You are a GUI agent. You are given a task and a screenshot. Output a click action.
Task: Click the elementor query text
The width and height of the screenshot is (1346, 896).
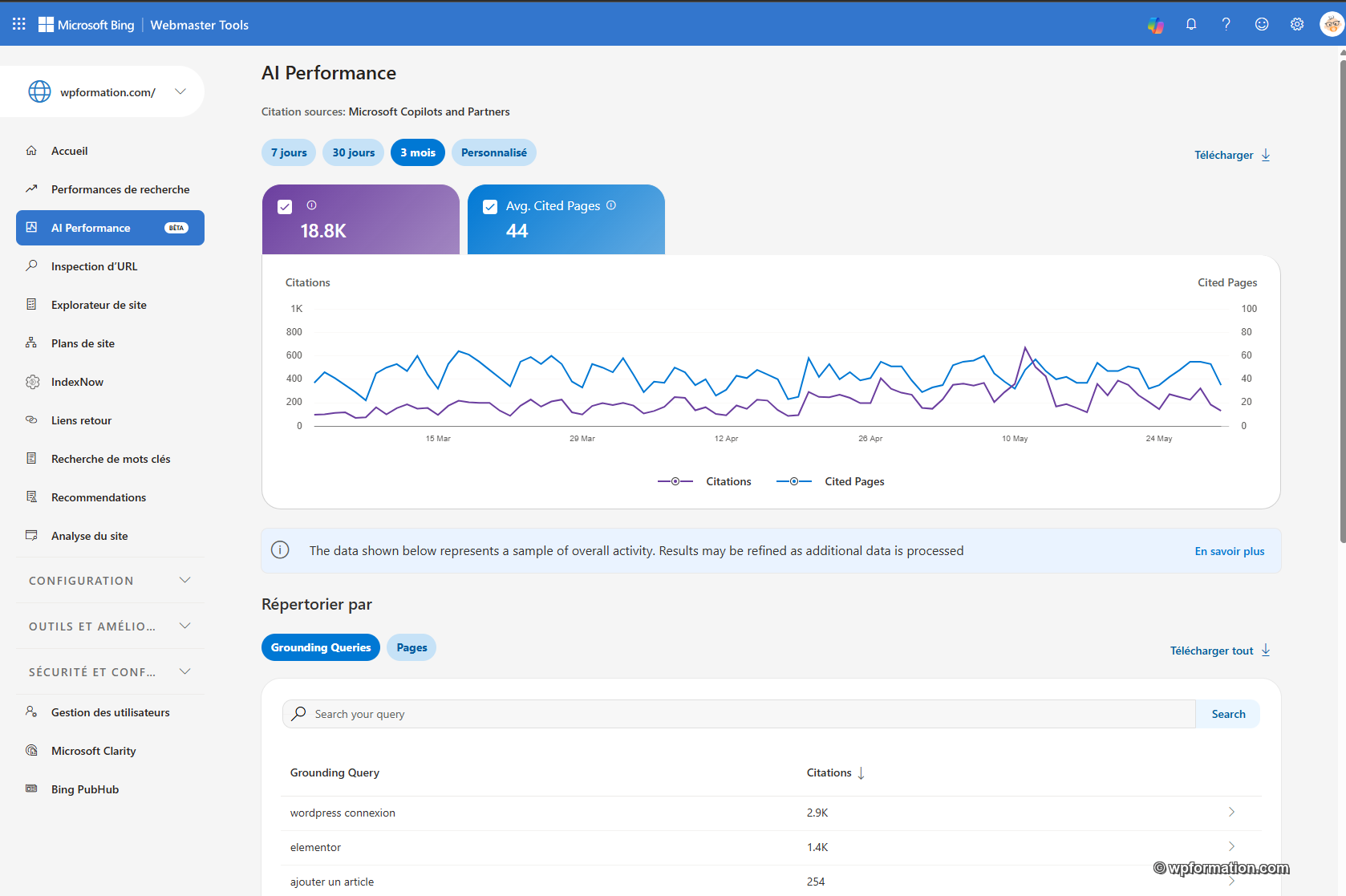click(x=315, y=847)
